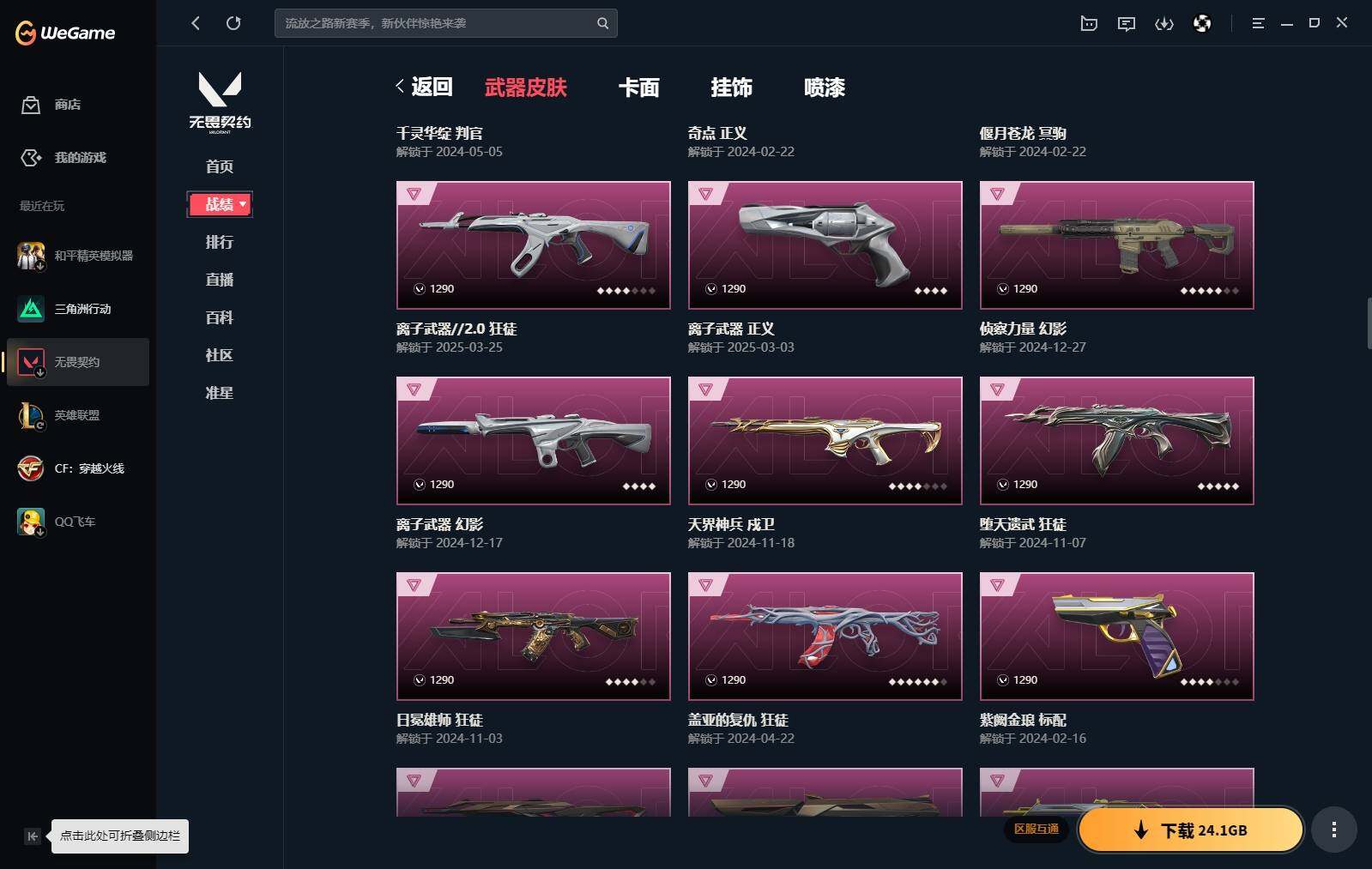Image resolution: width=1372 pixels, height=869 pixels.
Task: Select the 盖亚的复仇 狂徒 skin thumbnail
Action: click(825, 637)
